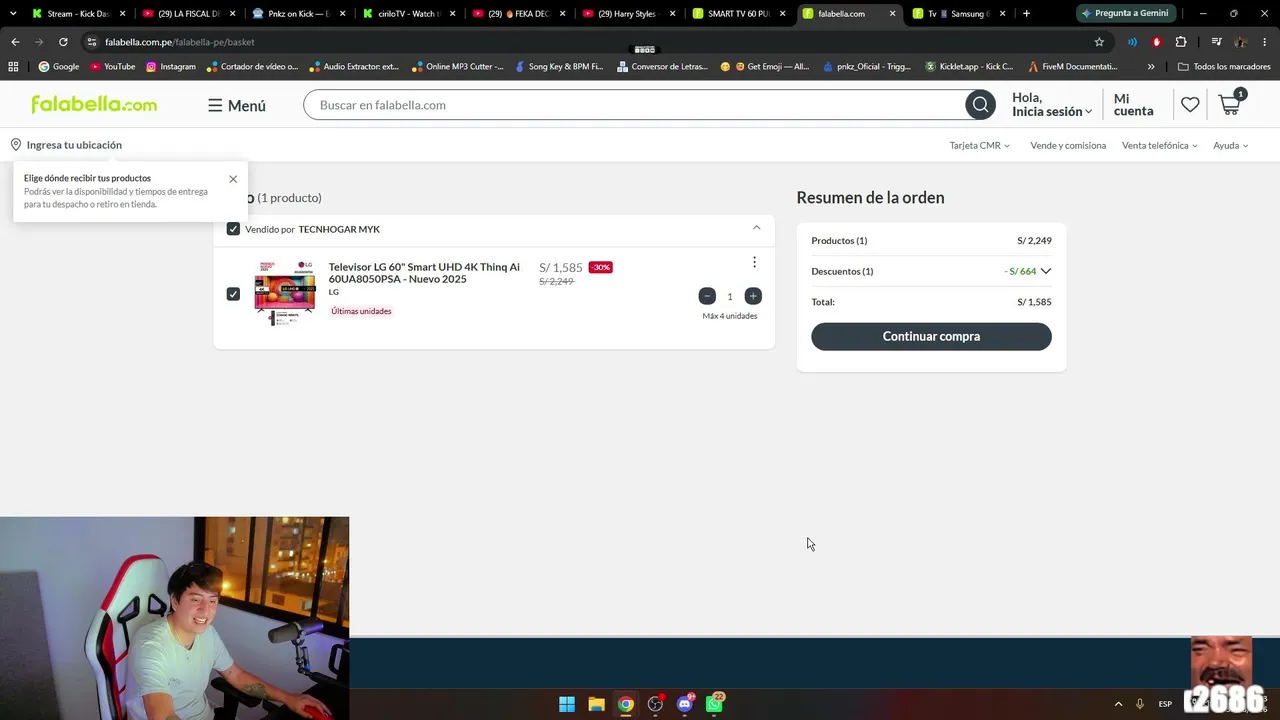The height and width of the screenshot is (720, 1280).
Task: Close the location tooltip popup
Action: [233, 179]
